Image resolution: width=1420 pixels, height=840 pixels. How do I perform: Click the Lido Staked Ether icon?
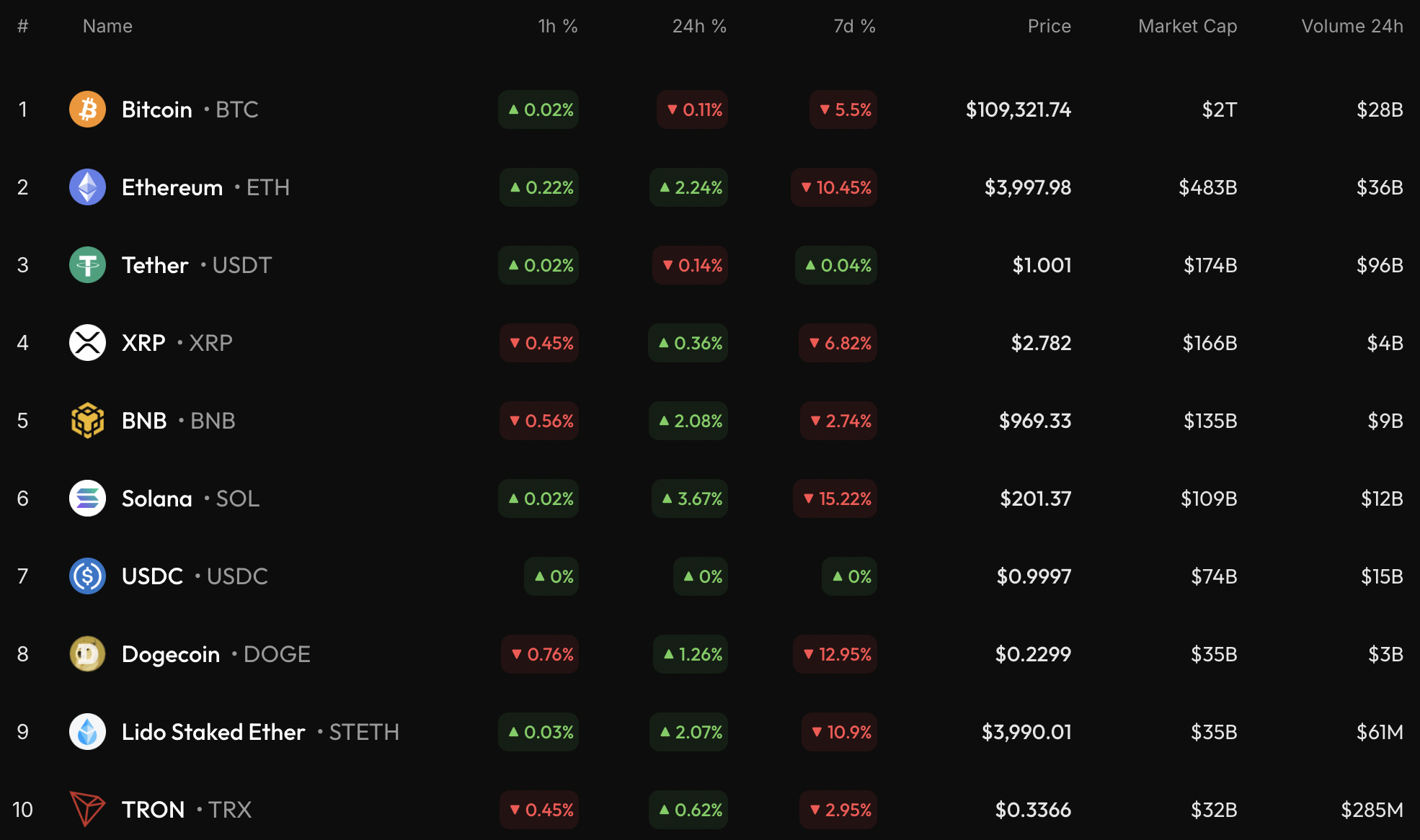[x=87, y=732]
